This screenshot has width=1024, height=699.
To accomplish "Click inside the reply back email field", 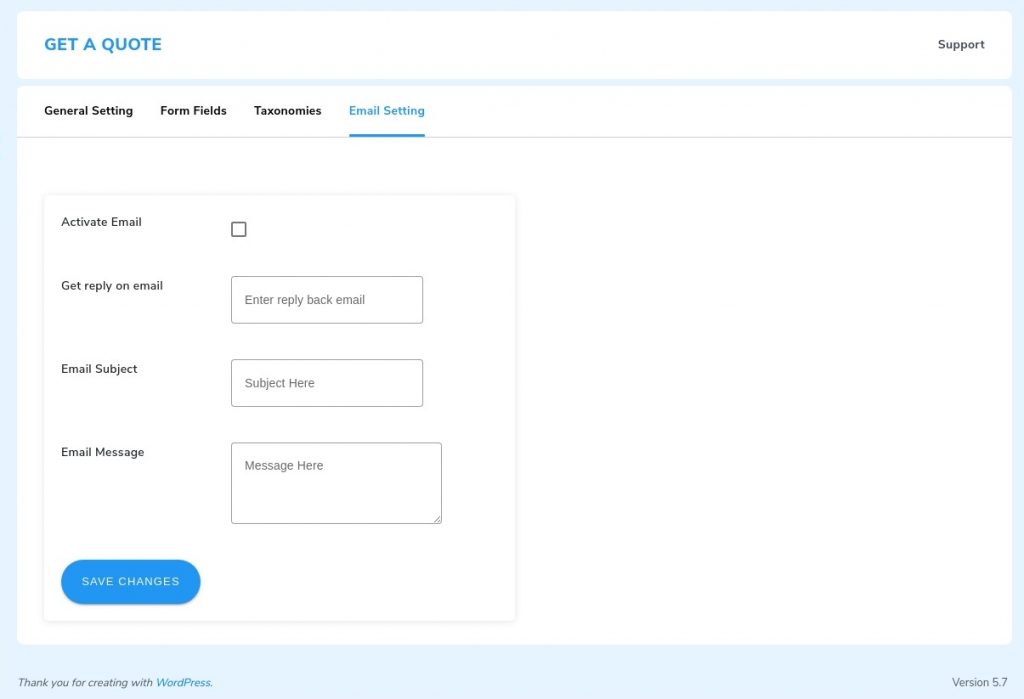I will (326, 299).
